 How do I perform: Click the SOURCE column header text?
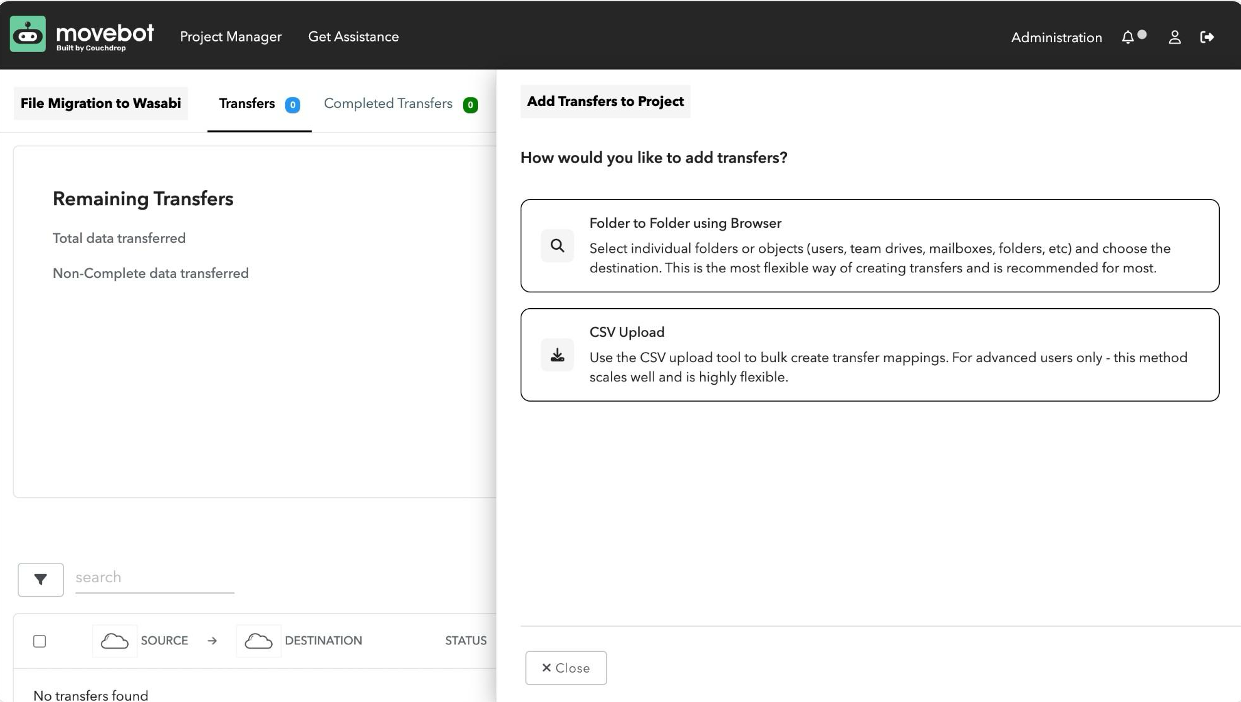[x=164, y=641]
